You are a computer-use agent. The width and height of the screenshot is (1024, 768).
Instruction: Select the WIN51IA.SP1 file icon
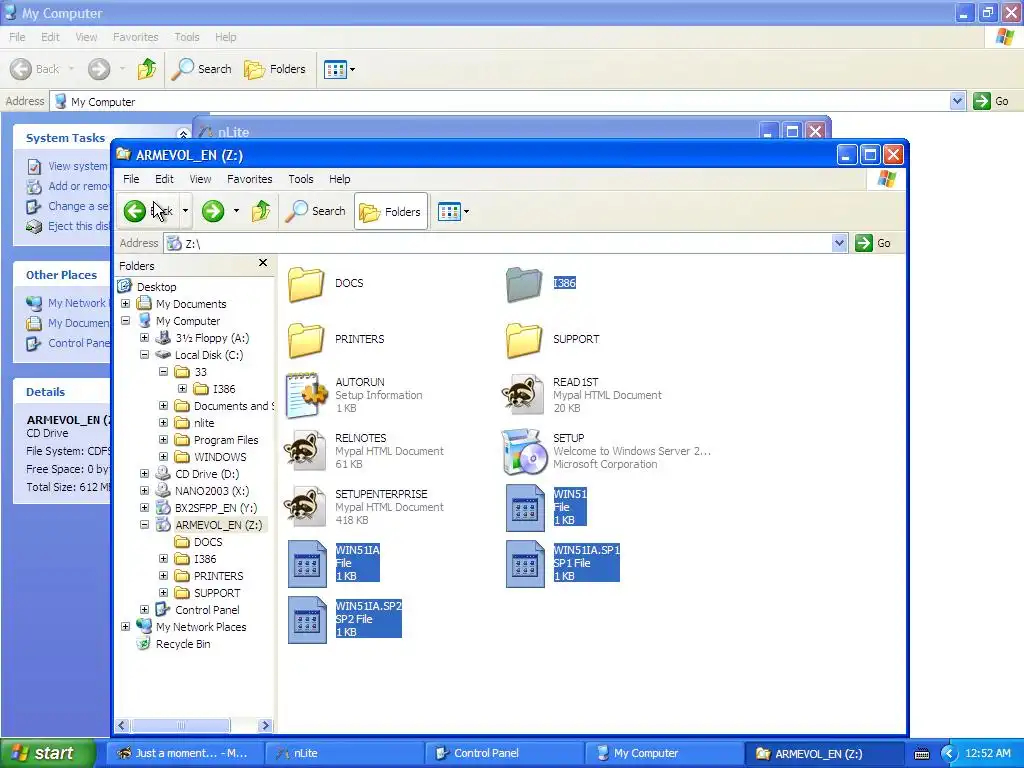(525, 564)
